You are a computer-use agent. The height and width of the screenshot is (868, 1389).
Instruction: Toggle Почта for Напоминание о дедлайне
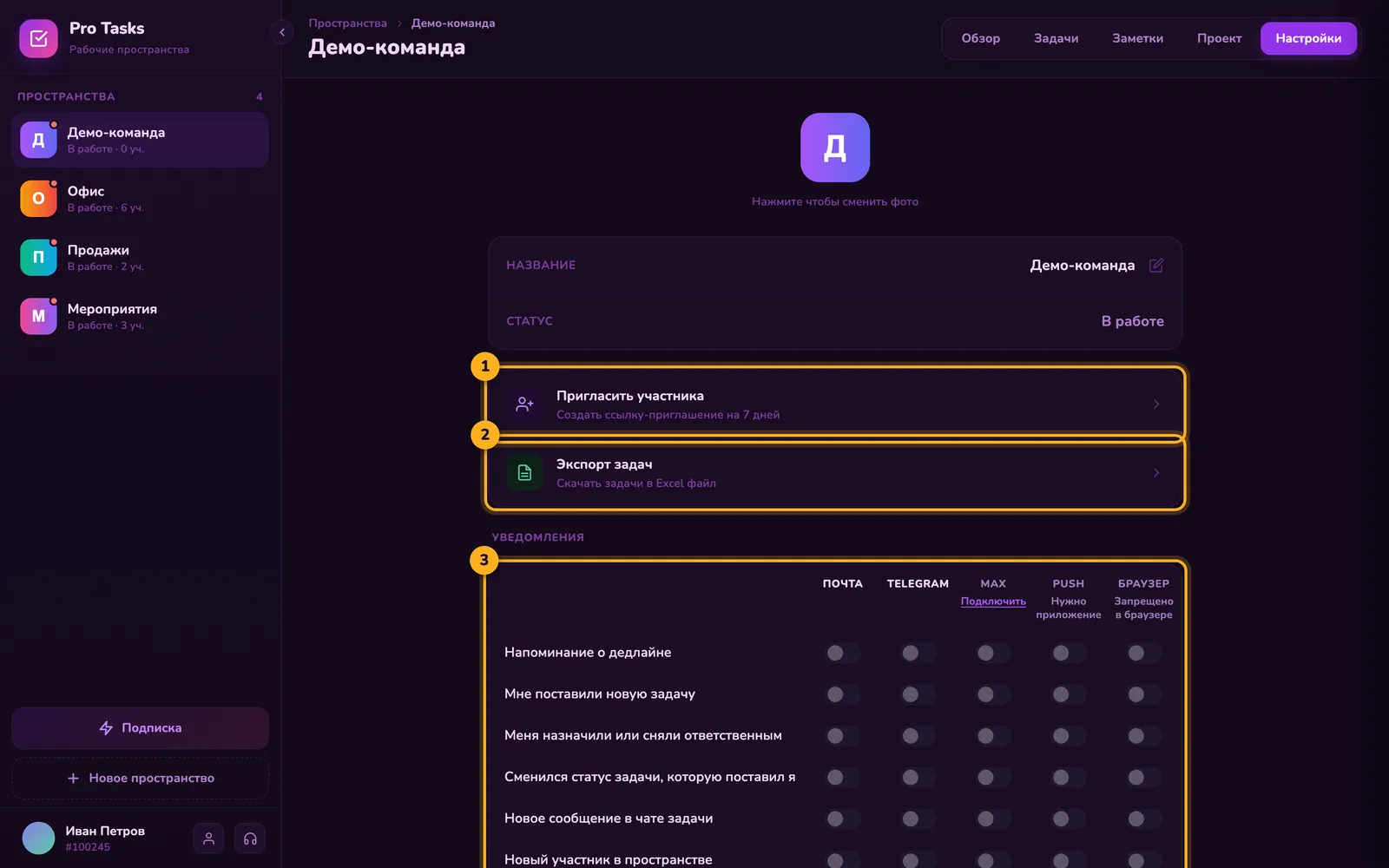pos(842,653)
